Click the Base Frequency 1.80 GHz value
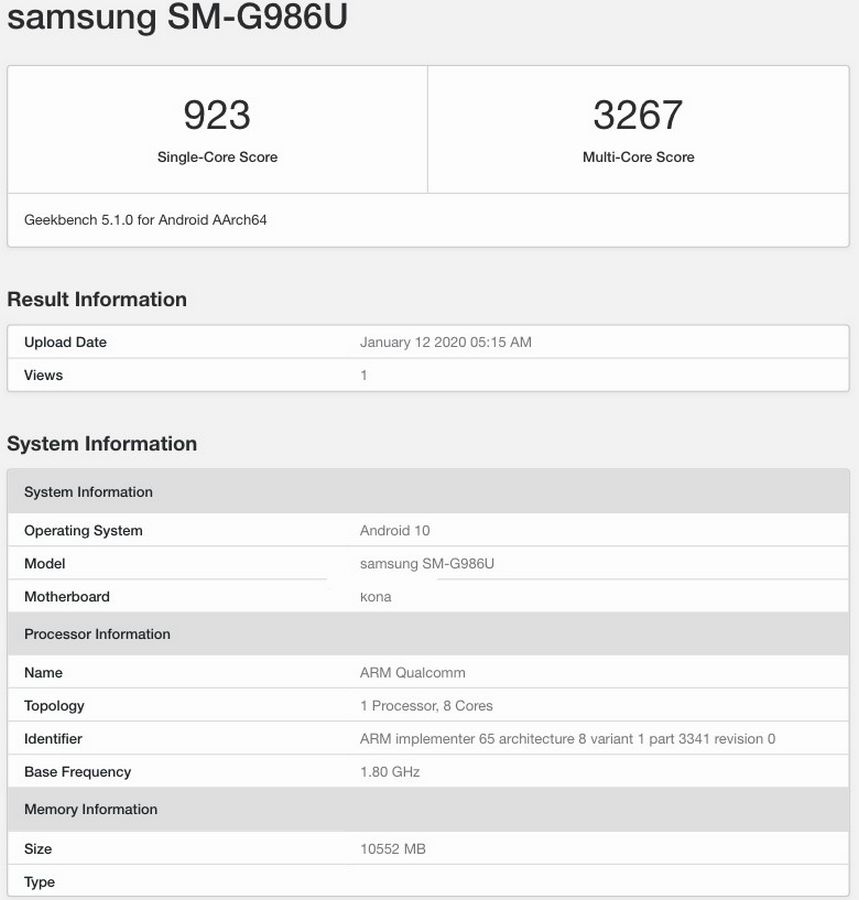Viewport: 859px width, 900px height. (x=390, y=771)
